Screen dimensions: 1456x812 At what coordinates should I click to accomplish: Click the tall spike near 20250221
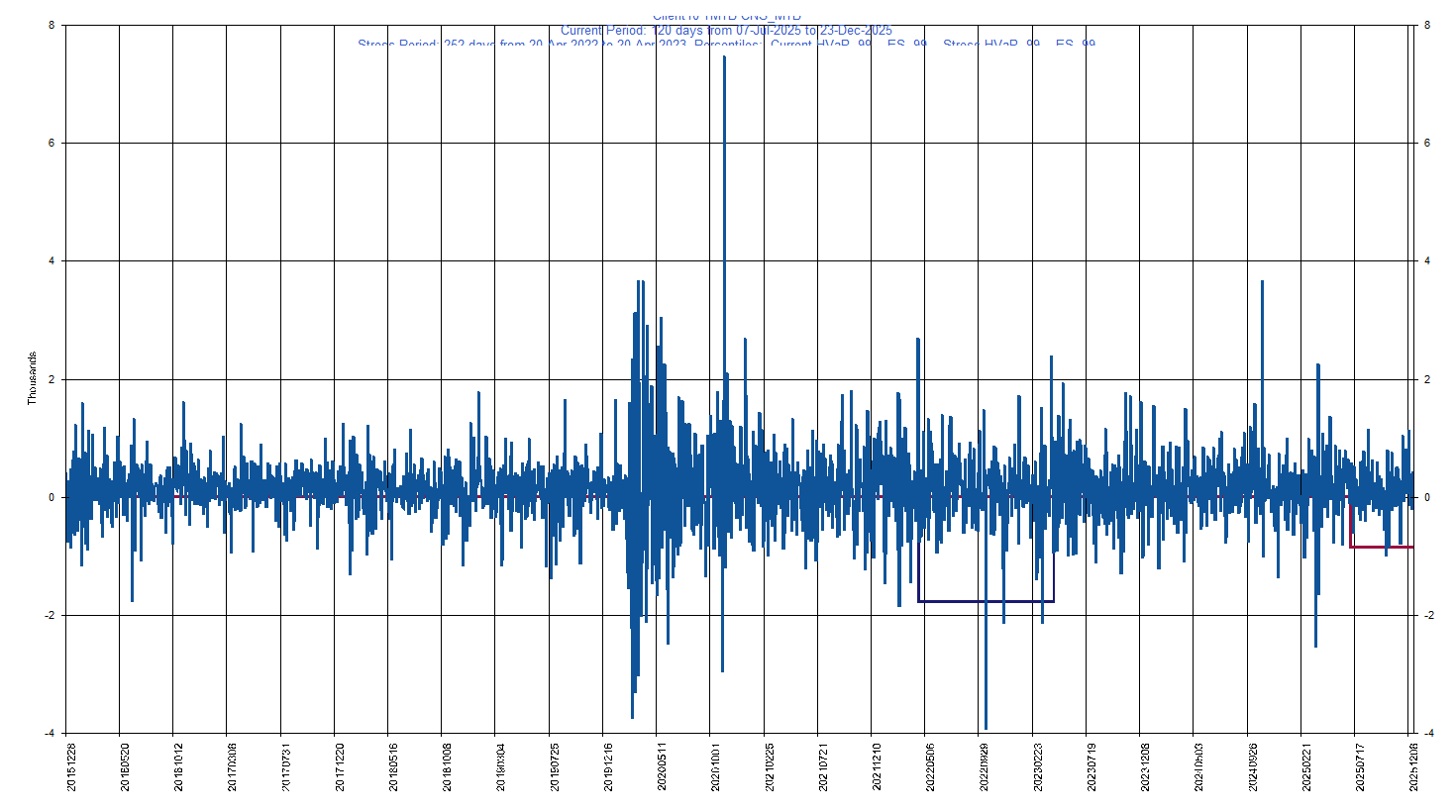1317,396
